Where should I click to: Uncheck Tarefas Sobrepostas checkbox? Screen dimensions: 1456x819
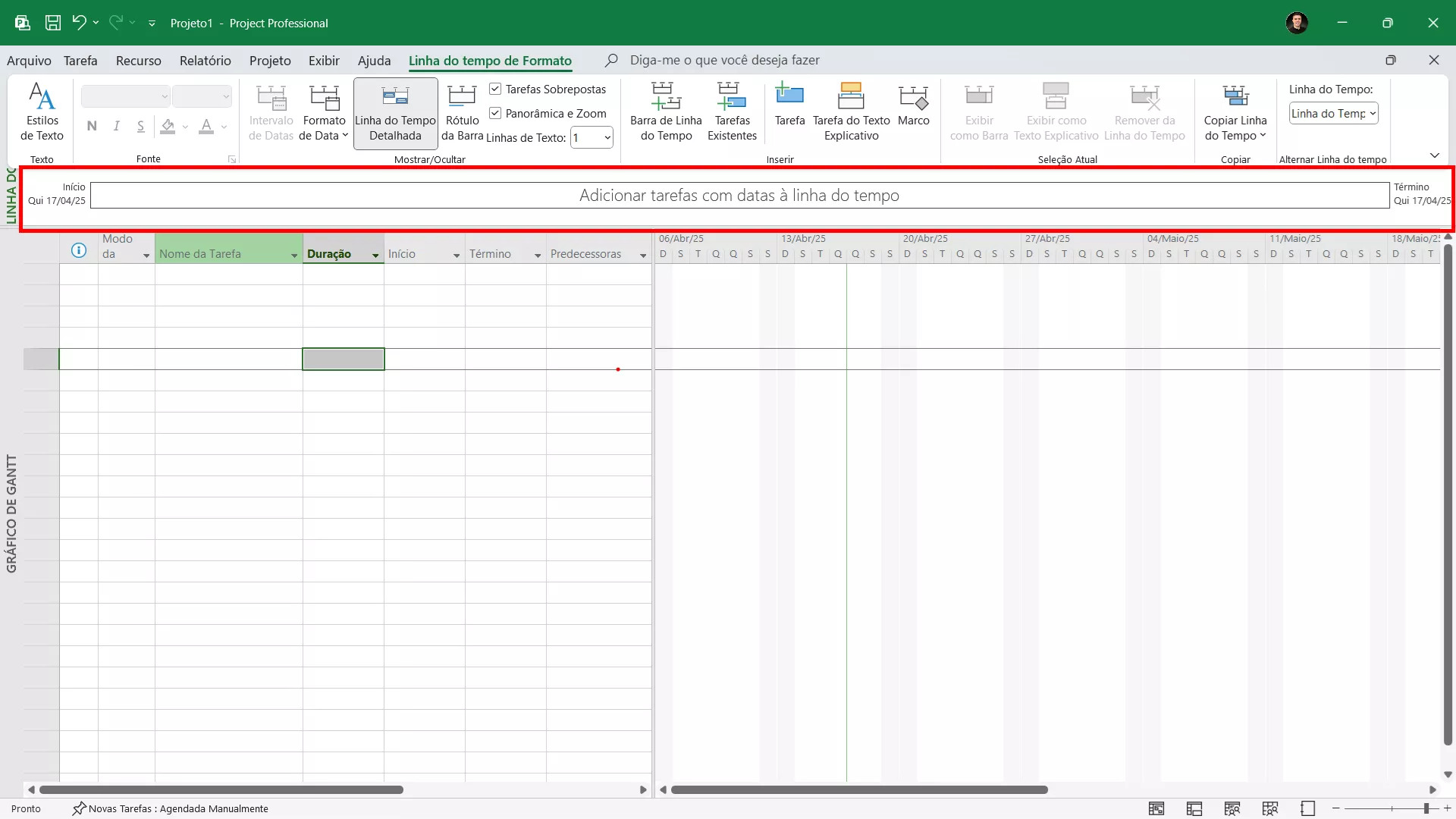click(x=495, y=89)
